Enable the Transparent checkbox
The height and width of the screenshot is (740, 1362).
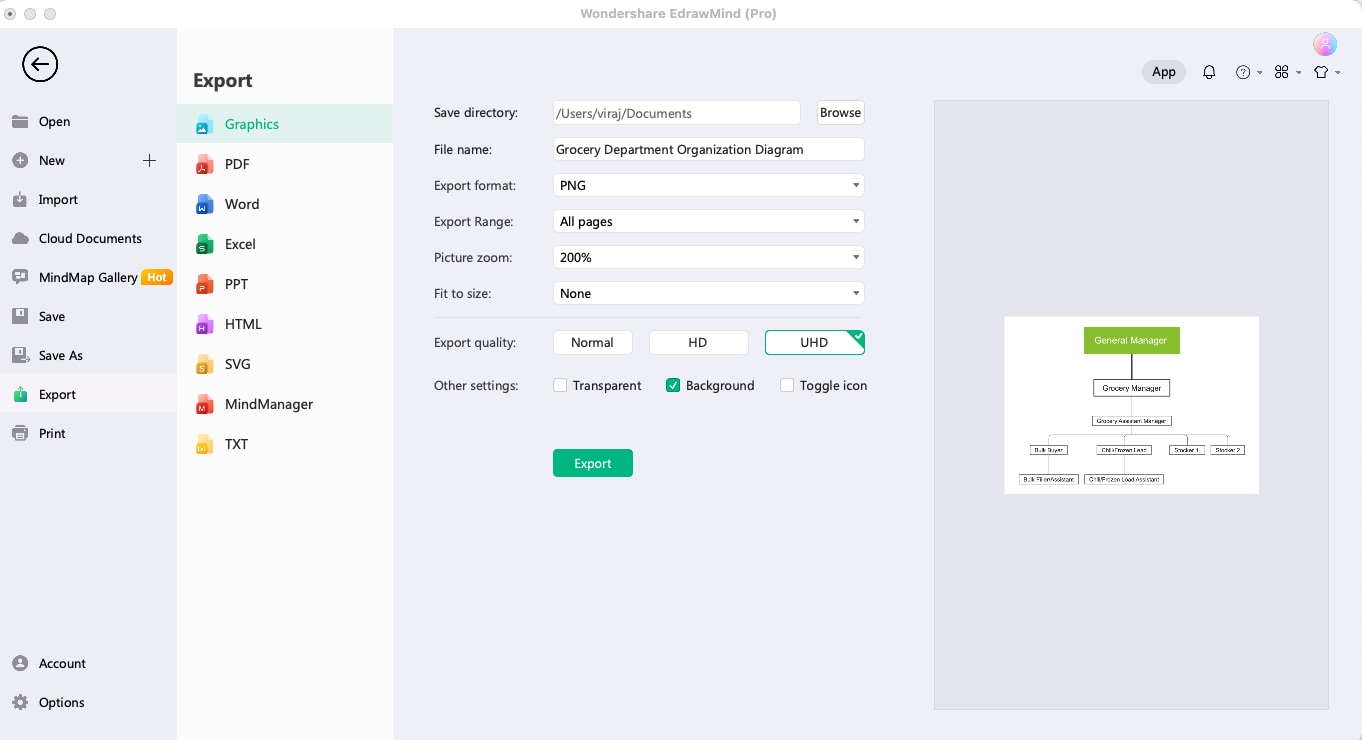point(560,385)
